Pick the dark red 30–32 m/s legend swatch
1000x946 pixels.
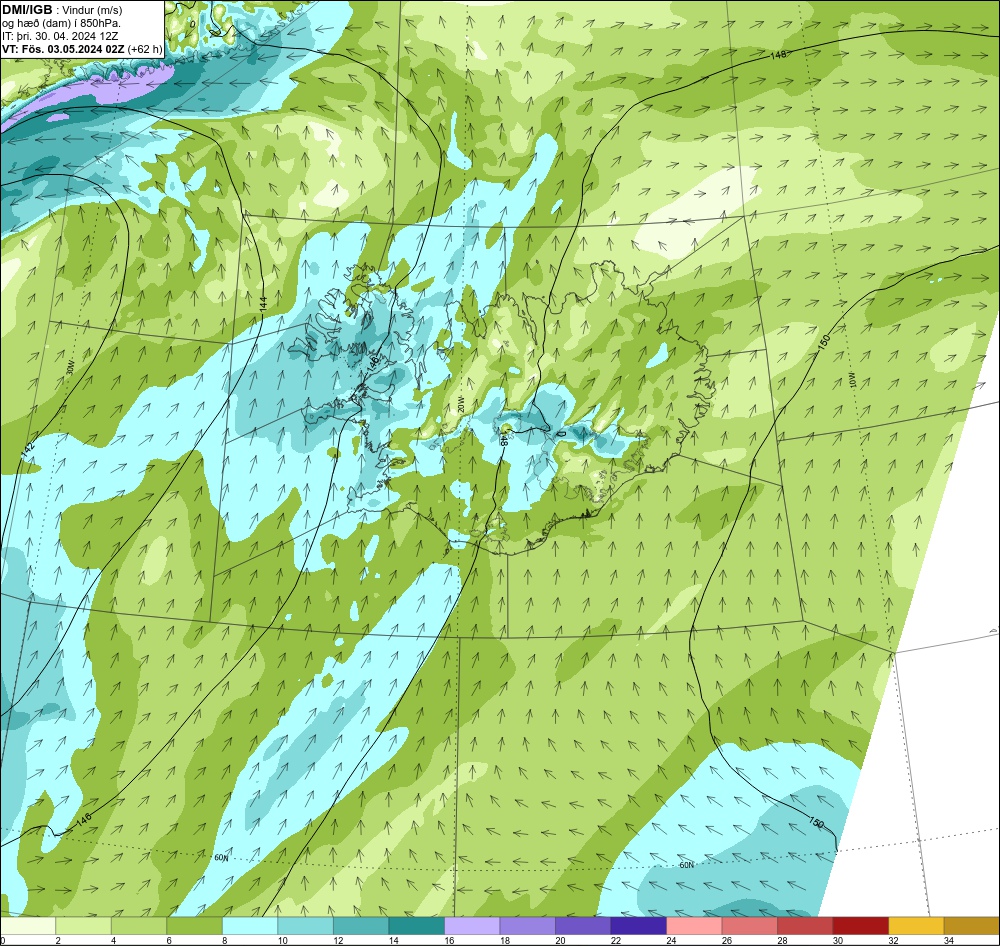860,926
